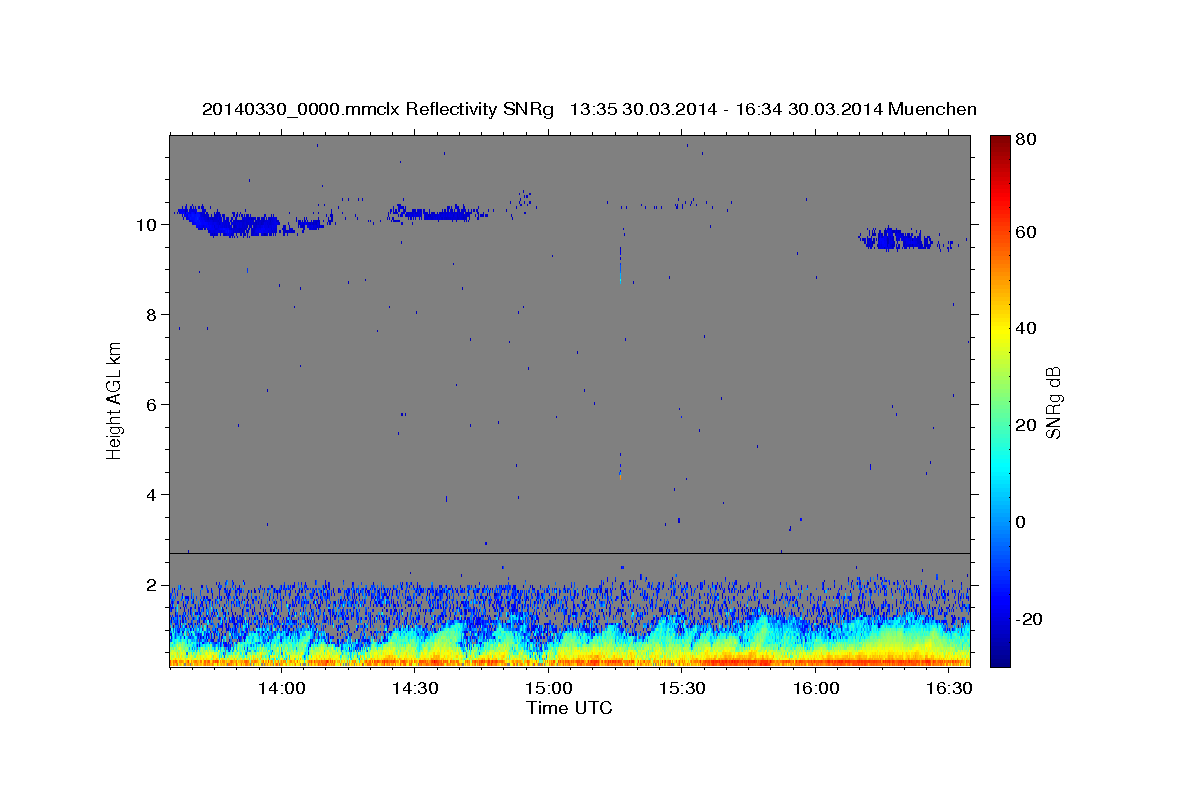This screenshot has width=1200, height=800.
Task: Click the 'SNRg dB' colorbar label
Action: [1053, 400]
